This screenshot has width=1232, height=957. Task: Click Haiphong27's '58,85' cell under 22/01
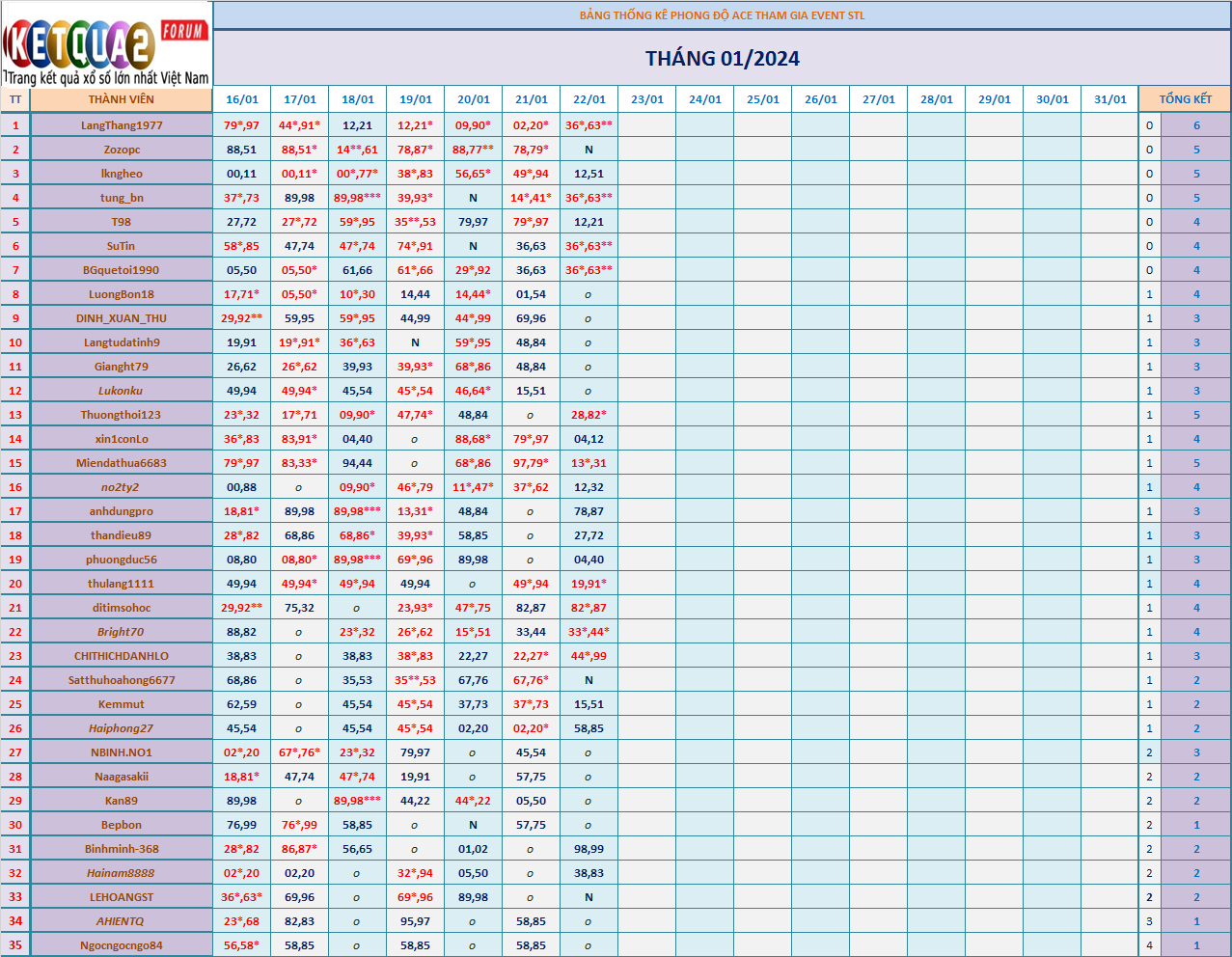click(589, 728)
